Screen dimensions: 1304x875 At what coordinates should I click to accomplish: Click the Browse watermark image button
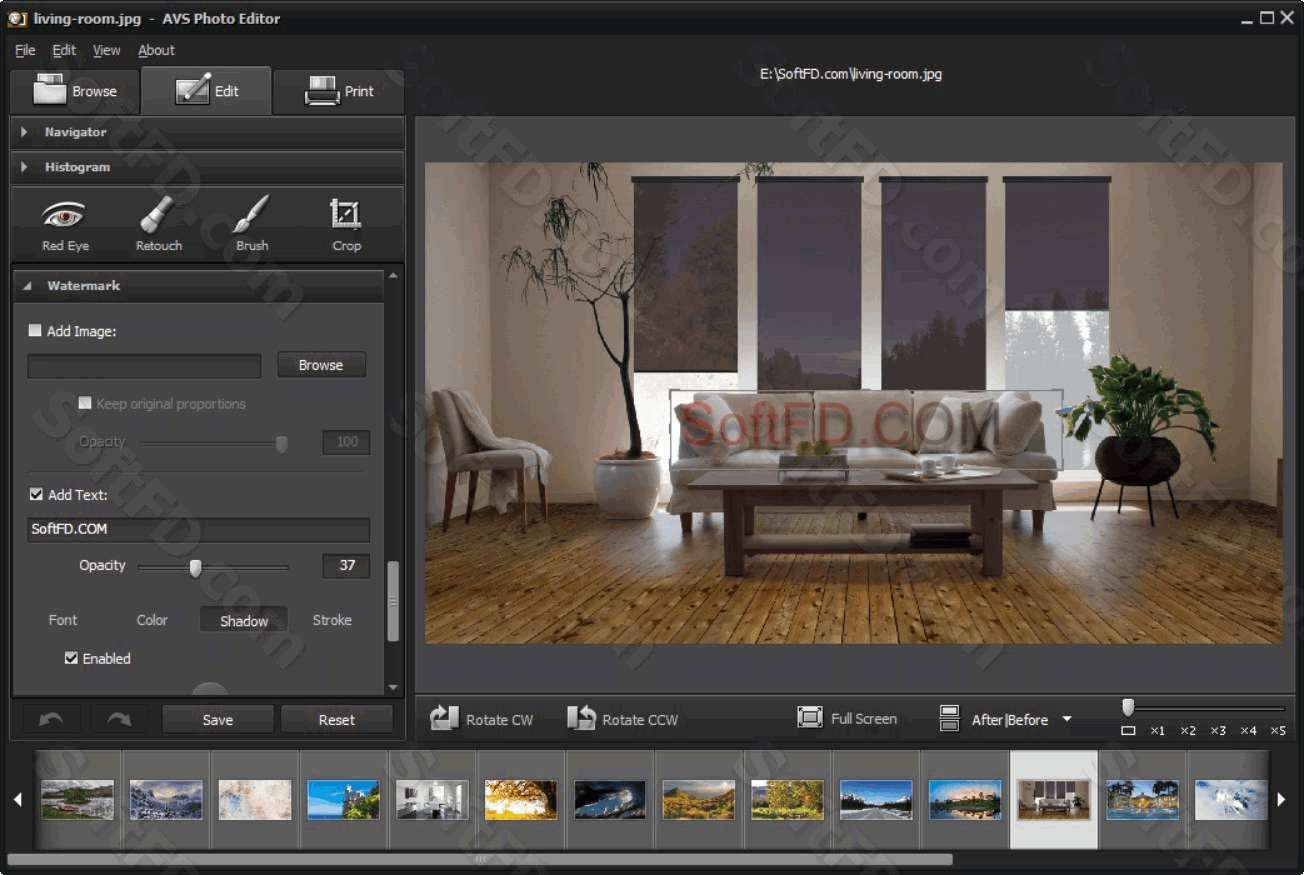(x=321, y=365)
